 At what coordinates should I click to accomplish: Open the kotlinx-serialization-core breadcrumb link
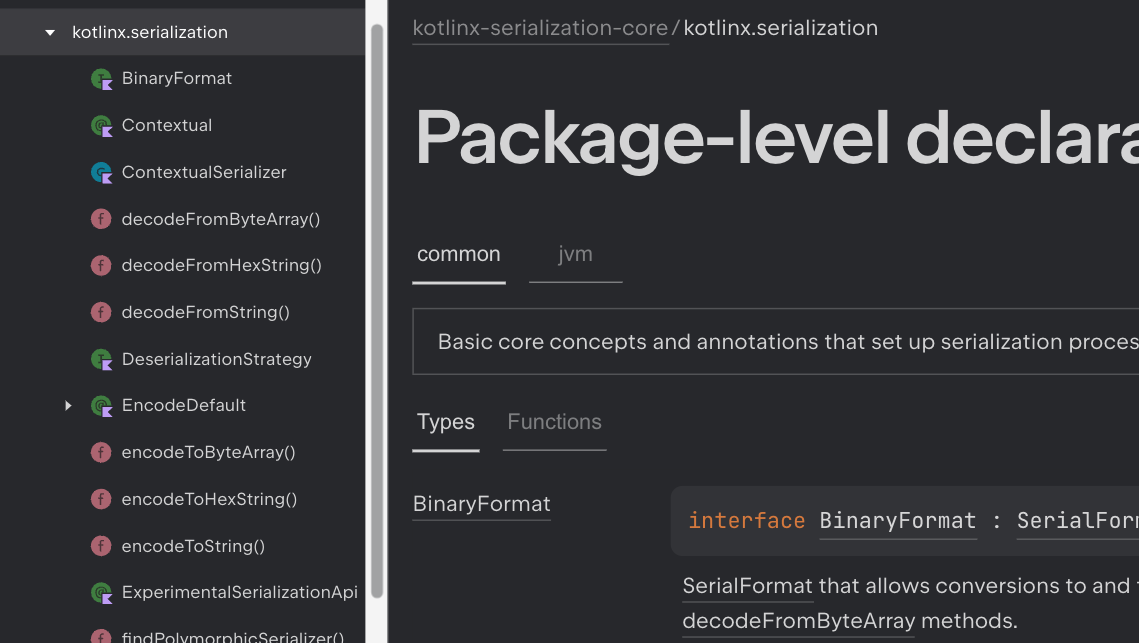pos(540,28)
